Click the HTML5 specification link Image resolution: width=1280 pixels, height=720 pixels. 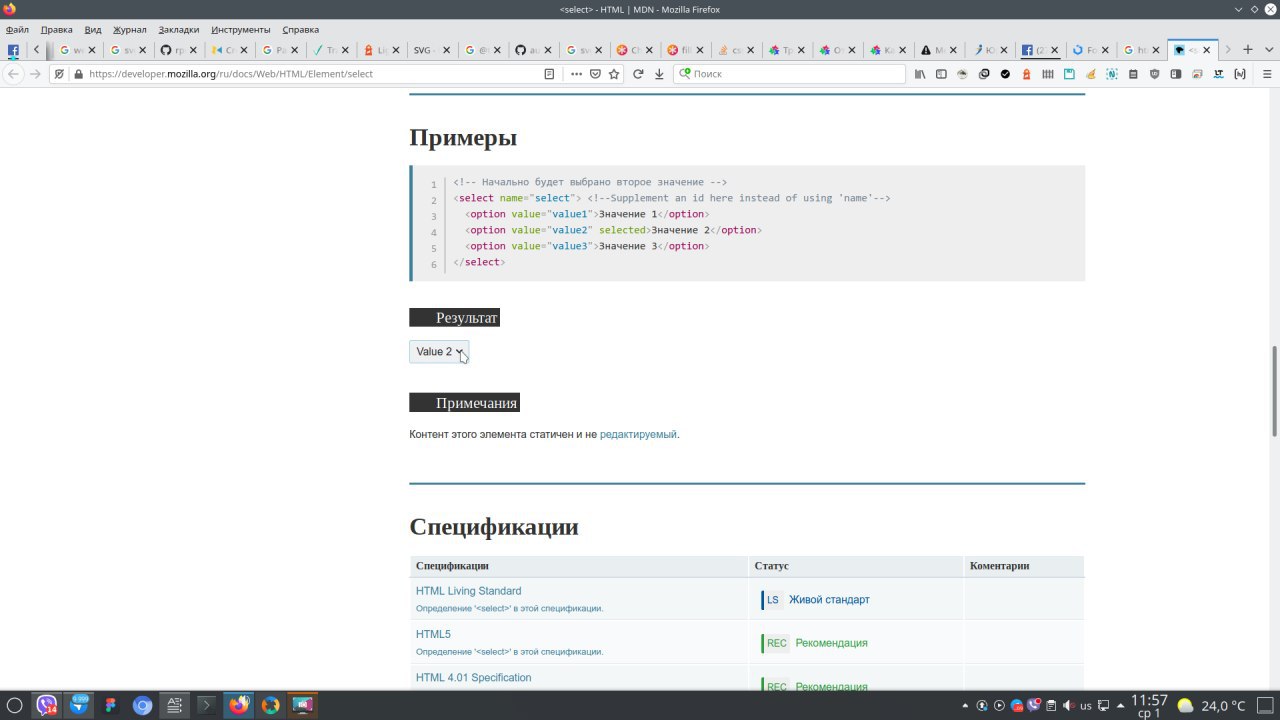tap(433, 634)
